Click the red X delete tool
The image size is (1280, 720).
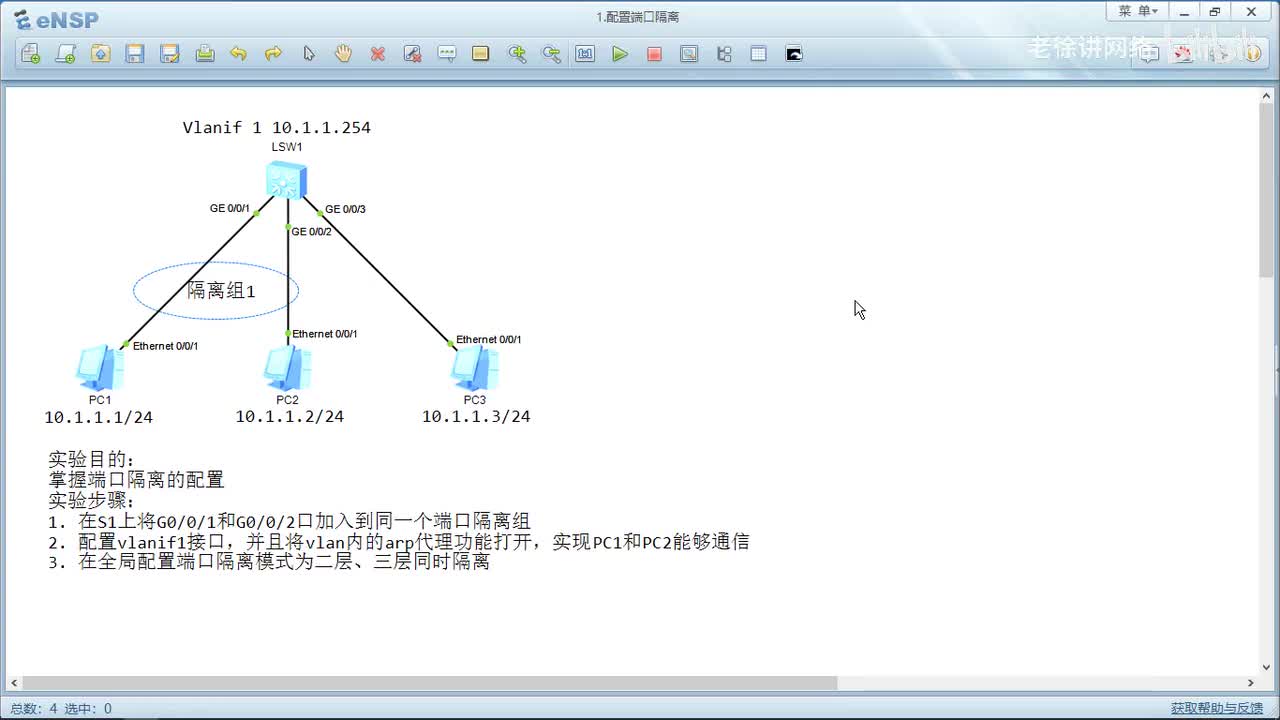coord(378,54)
